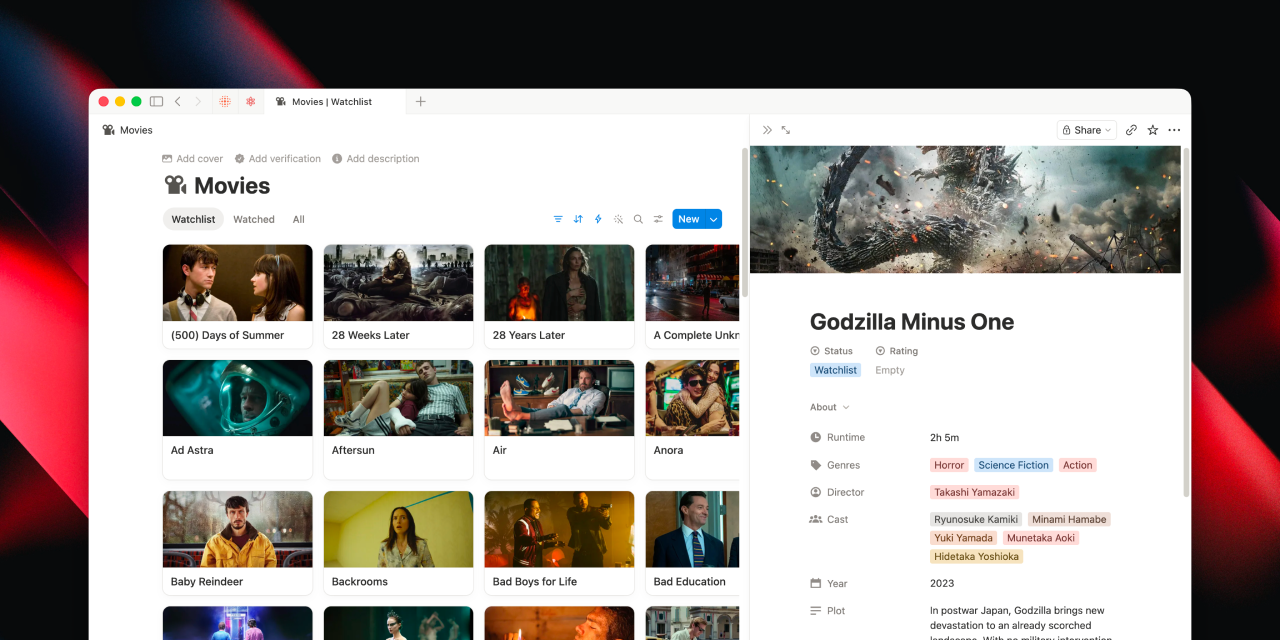Click the Cast property people icon
Image resolution: width=1280 pixels, height=640 pixels.
(x=816, y=519)
